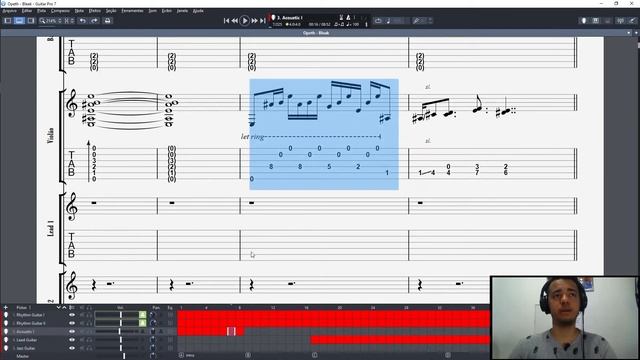Open a new document tab with plus
Image resolution: width=640 pixels, height=360 pixels.
pyautogui.click(x=636, y=33)
